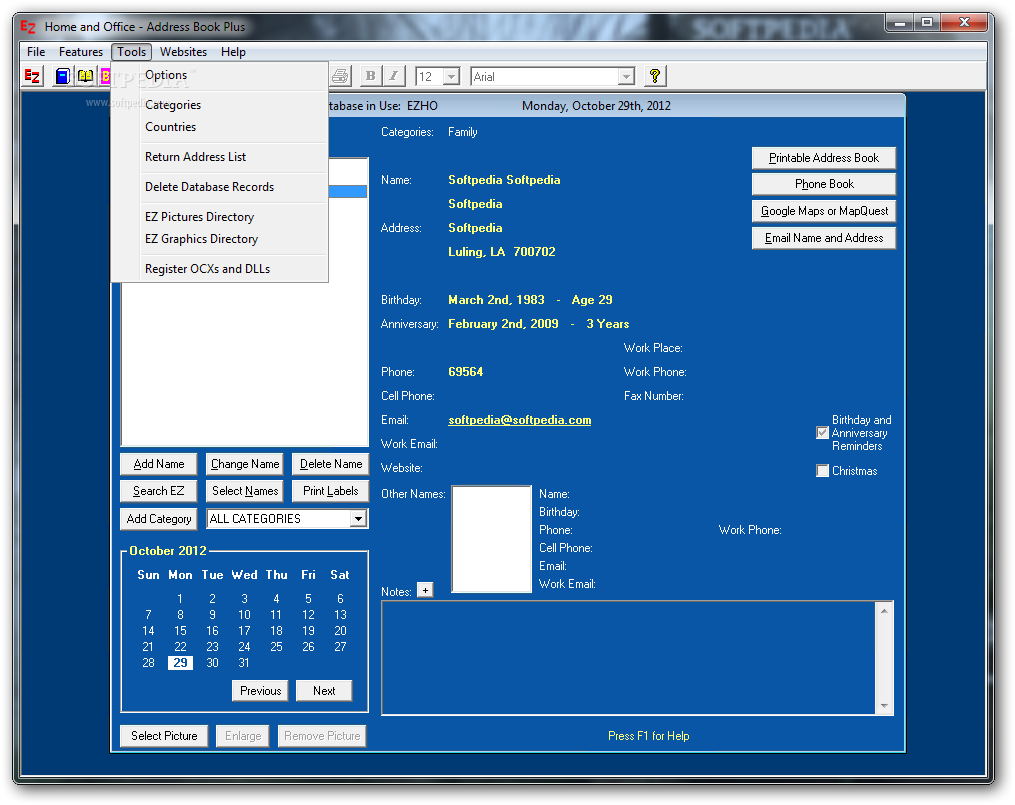Image resolution: width=1015 pixels, height=805 pixels.
Task: Click inside the Arial font name field
Action: tap(545, 77)
